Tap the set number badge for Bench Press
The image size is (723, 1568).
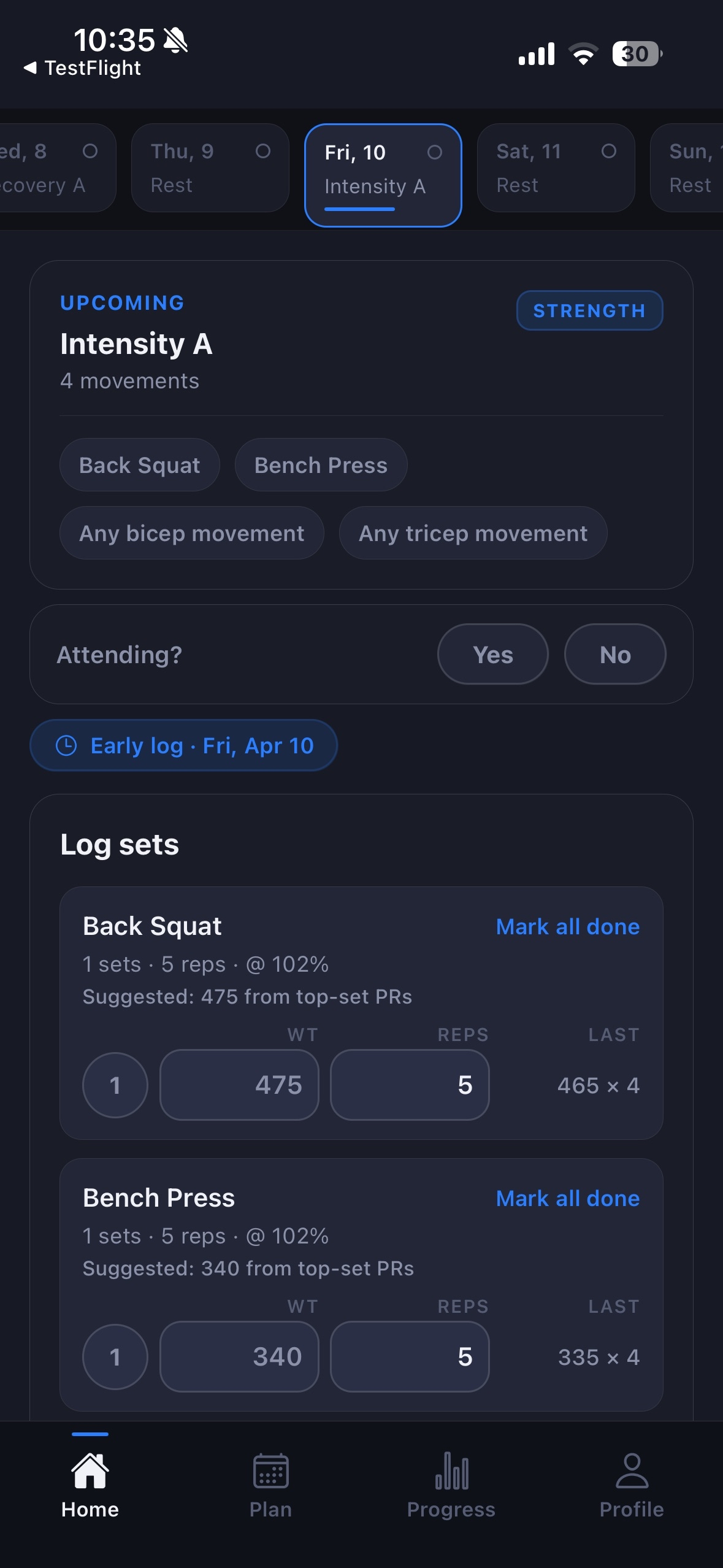[x=115, y=1357]
